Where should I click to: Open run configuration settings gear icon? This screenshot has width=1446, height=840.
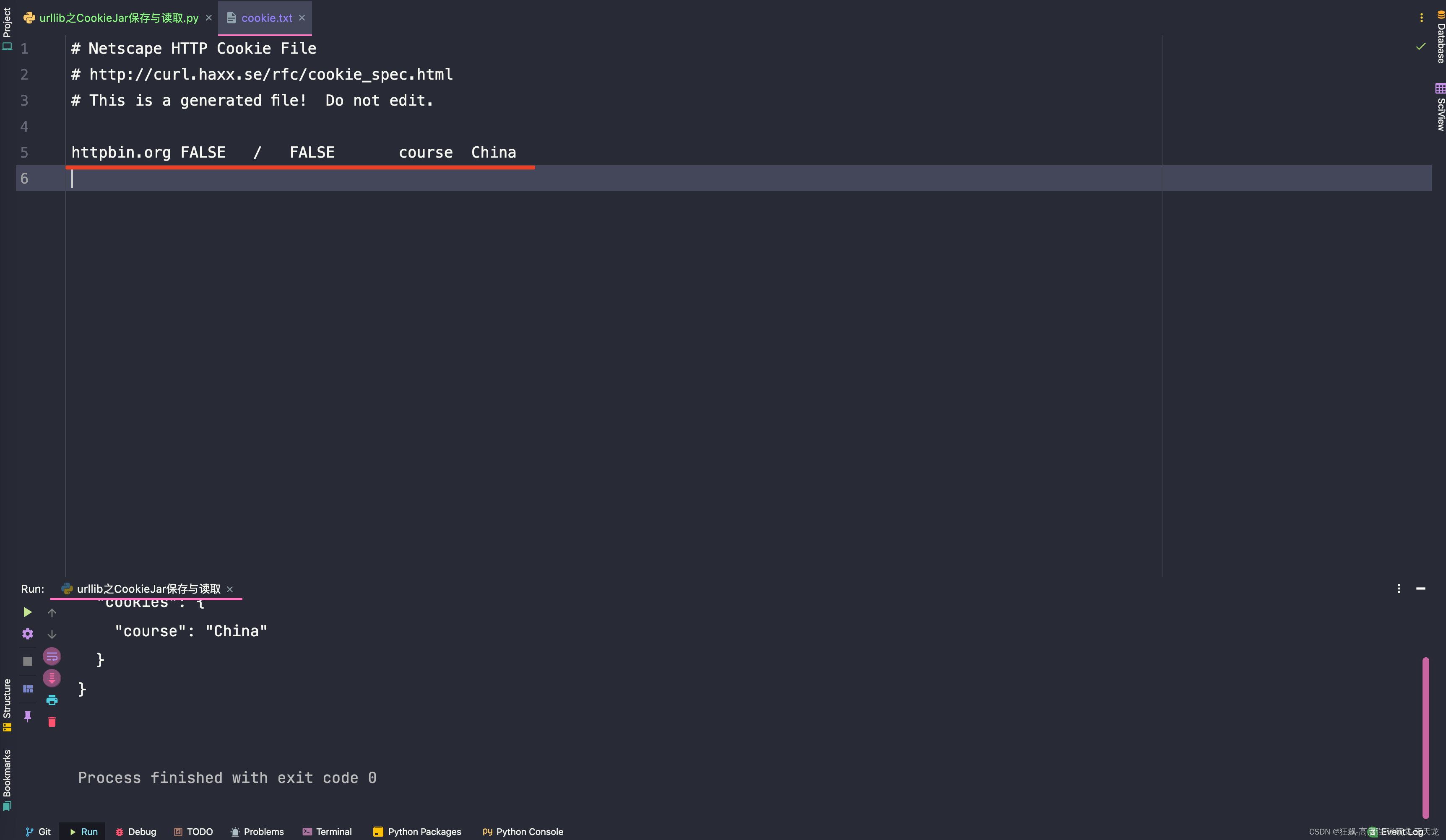pyautogui.click(x=27, y=634)
